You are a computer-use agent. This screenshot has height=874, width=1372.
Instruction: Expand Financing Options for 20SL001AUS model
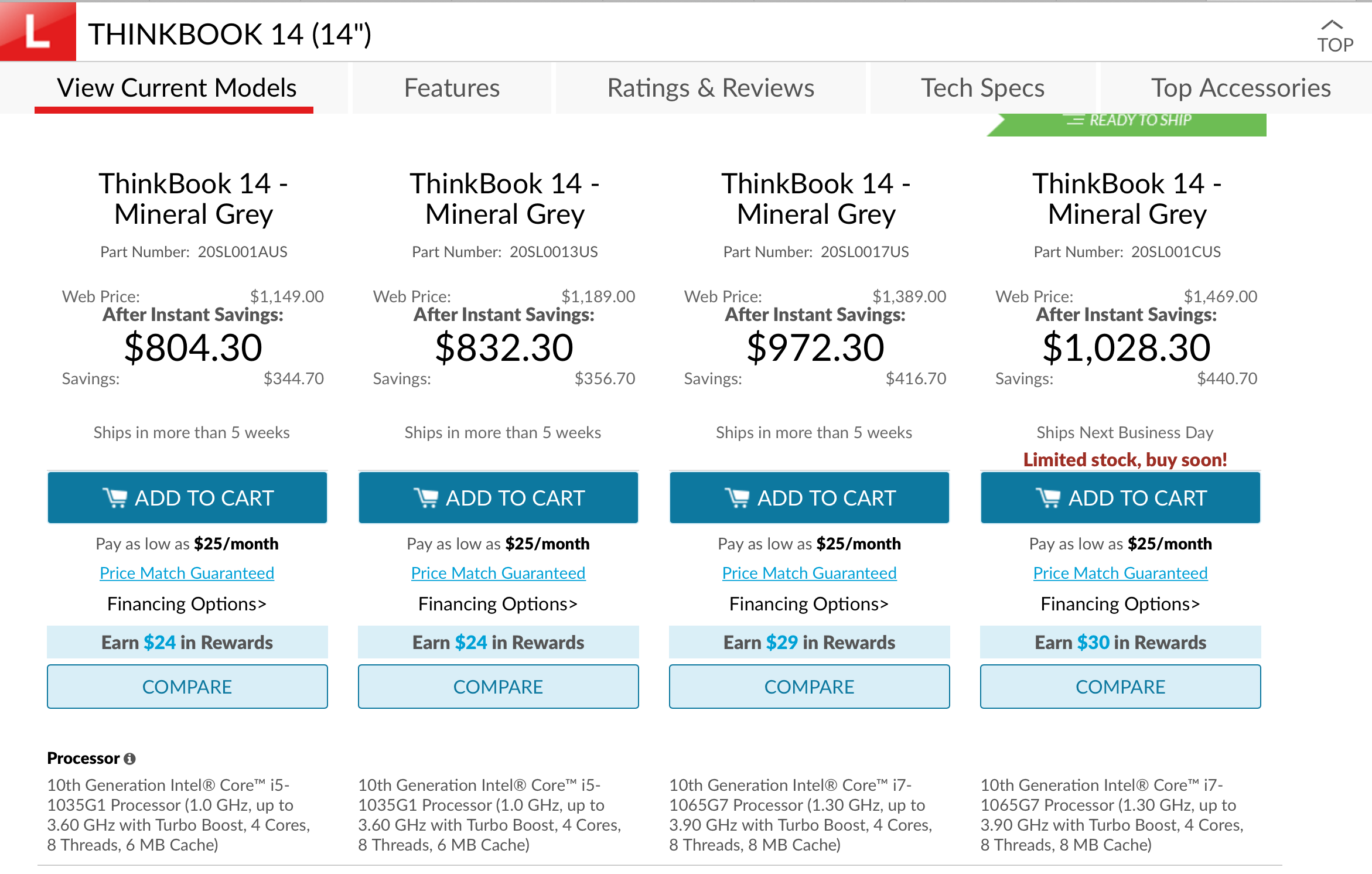coord(187,604)
